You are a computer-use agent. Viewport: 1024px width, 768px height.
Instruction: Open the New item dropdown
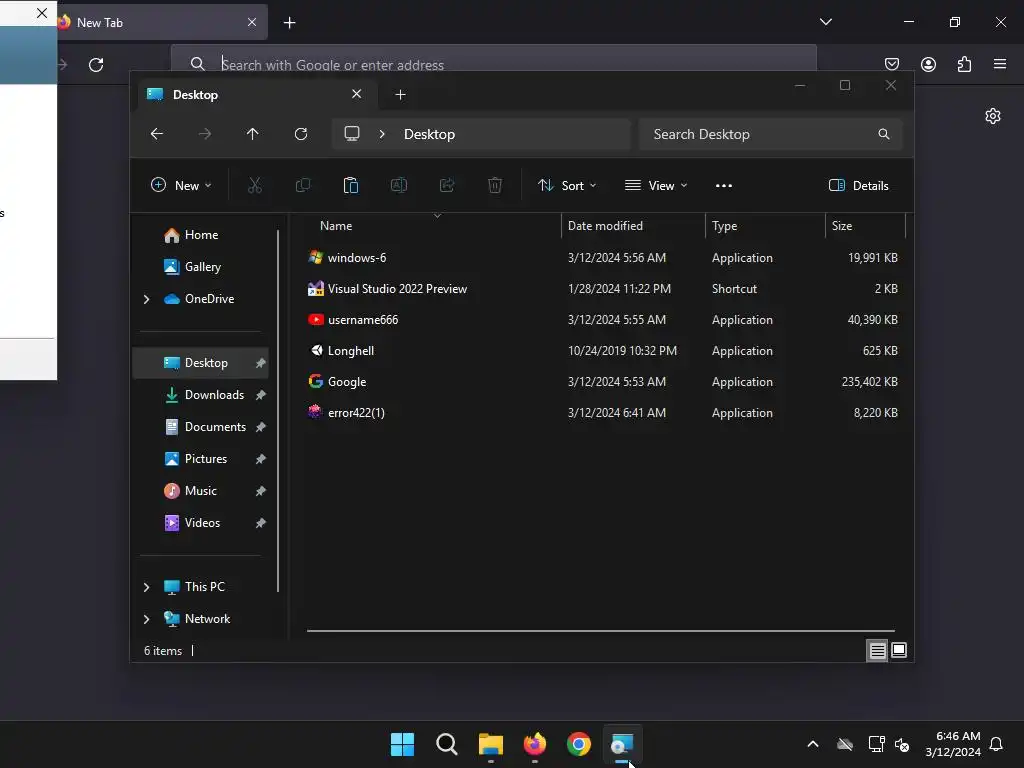pyautogui.click(x=181, y=185)
